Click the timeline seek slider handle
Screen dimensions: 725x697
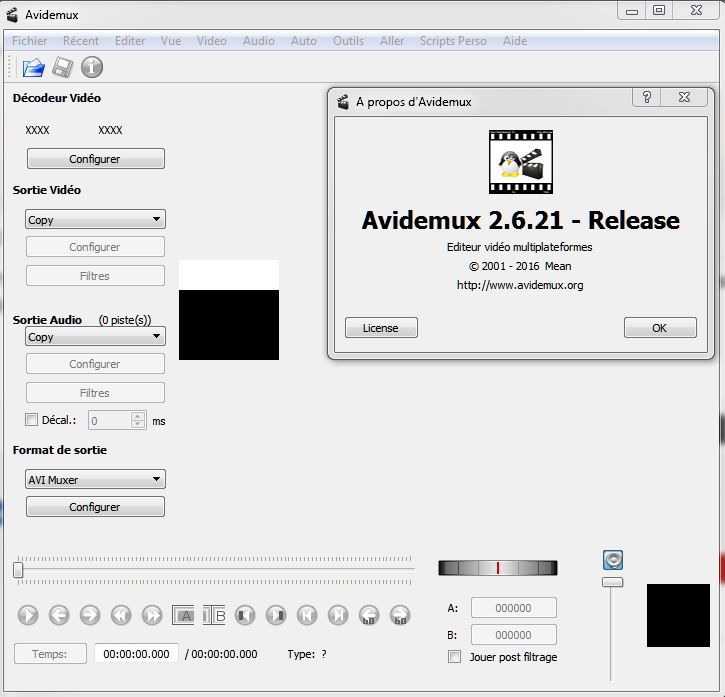pyautogui.click(x=18, y=570)
